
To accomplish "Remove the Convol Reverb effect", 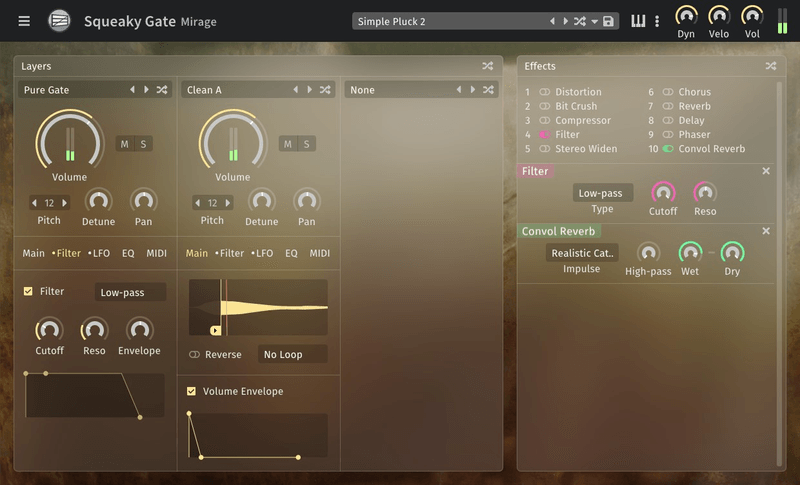I will [766, 231].
